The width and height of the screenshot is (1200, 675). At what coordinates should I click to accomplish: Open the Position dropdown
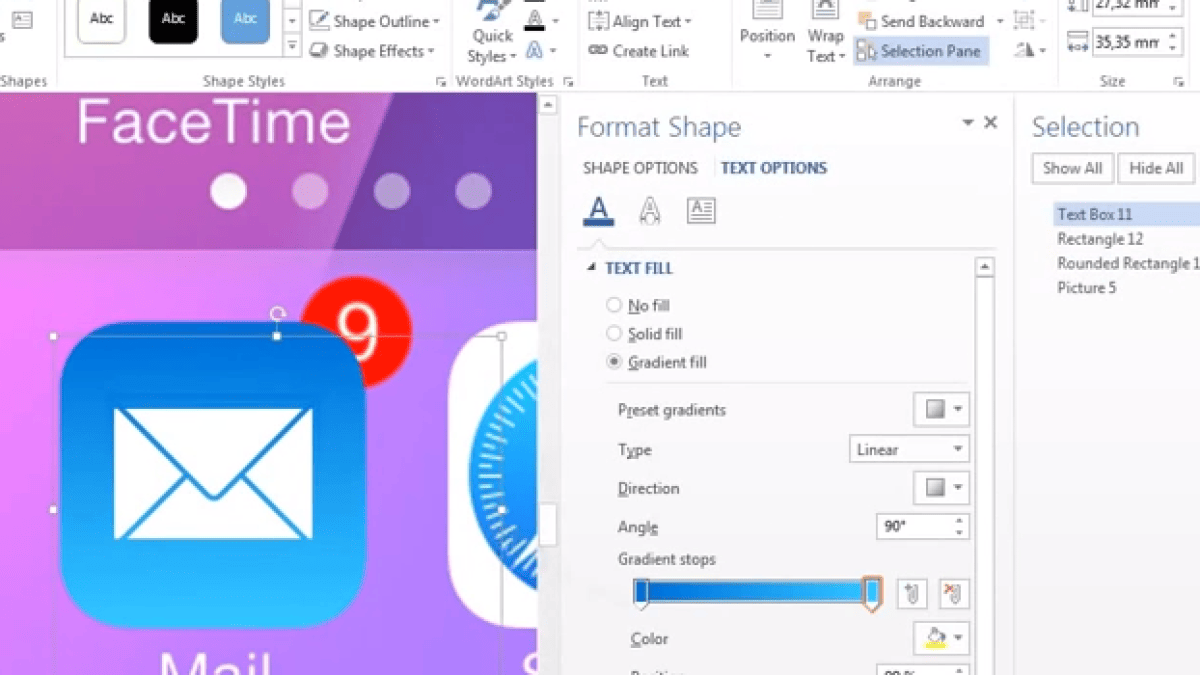tap(767, 35)
